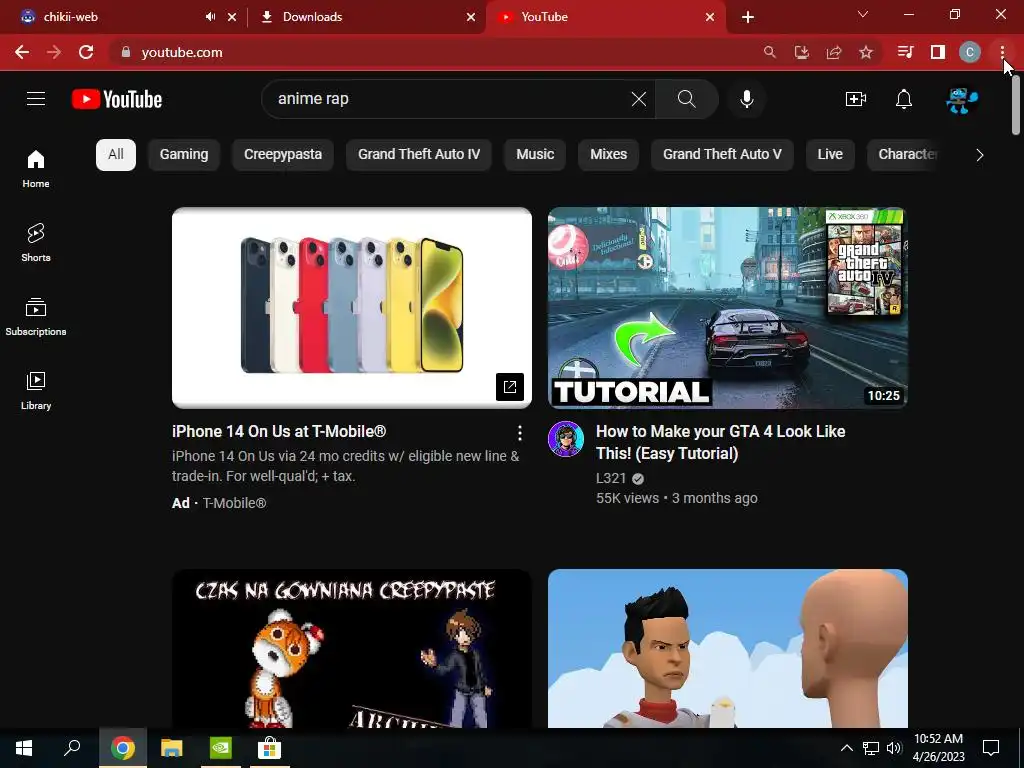Switch to the Downloads tab

[x=366, y=17]
